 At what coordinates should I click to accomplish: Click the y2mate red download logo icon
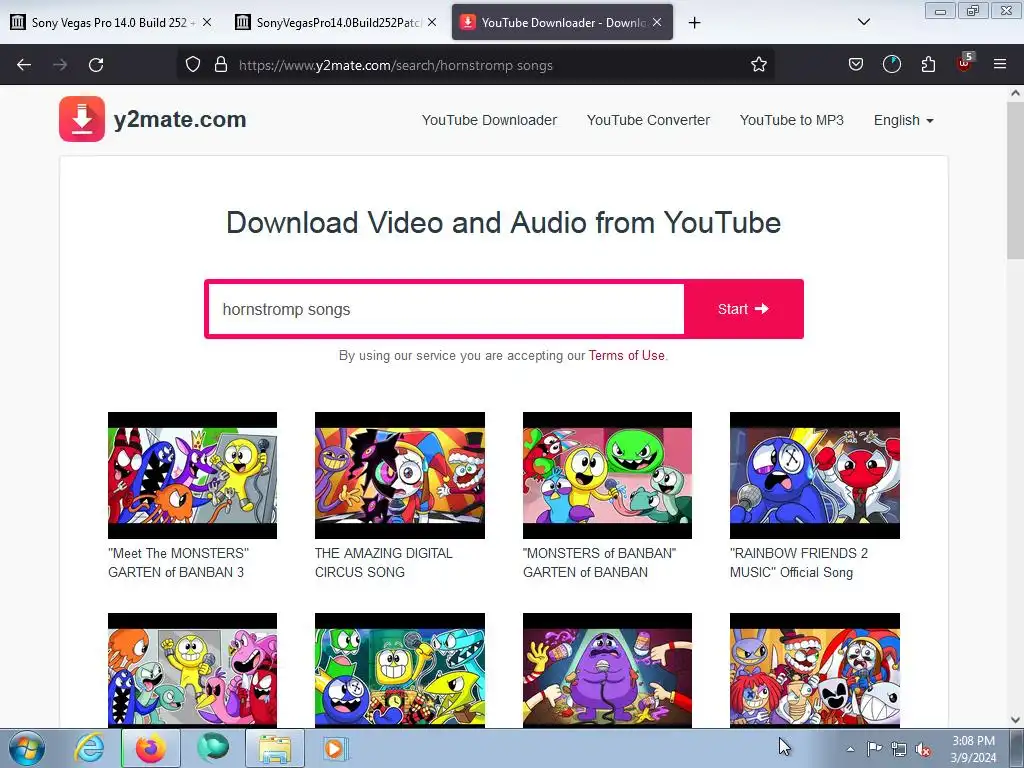coord(82,119)
